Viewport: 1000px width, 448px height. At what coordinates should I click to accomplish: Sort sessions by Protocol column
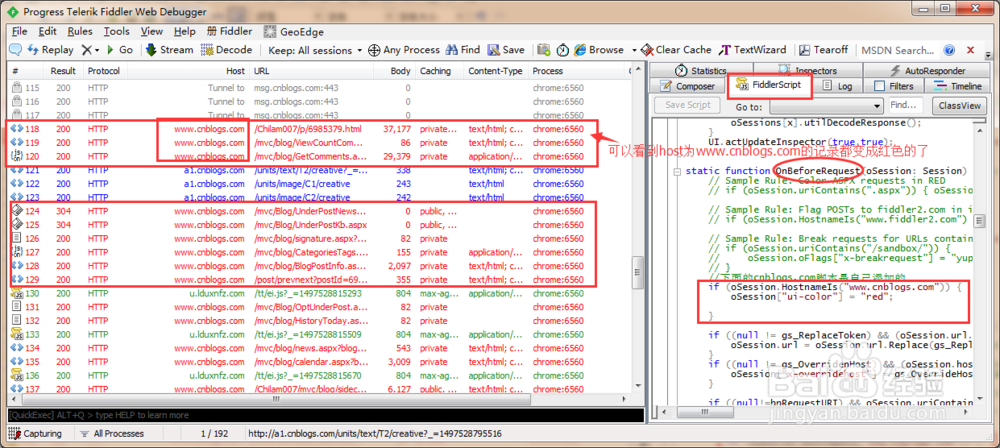coord(104,71)
